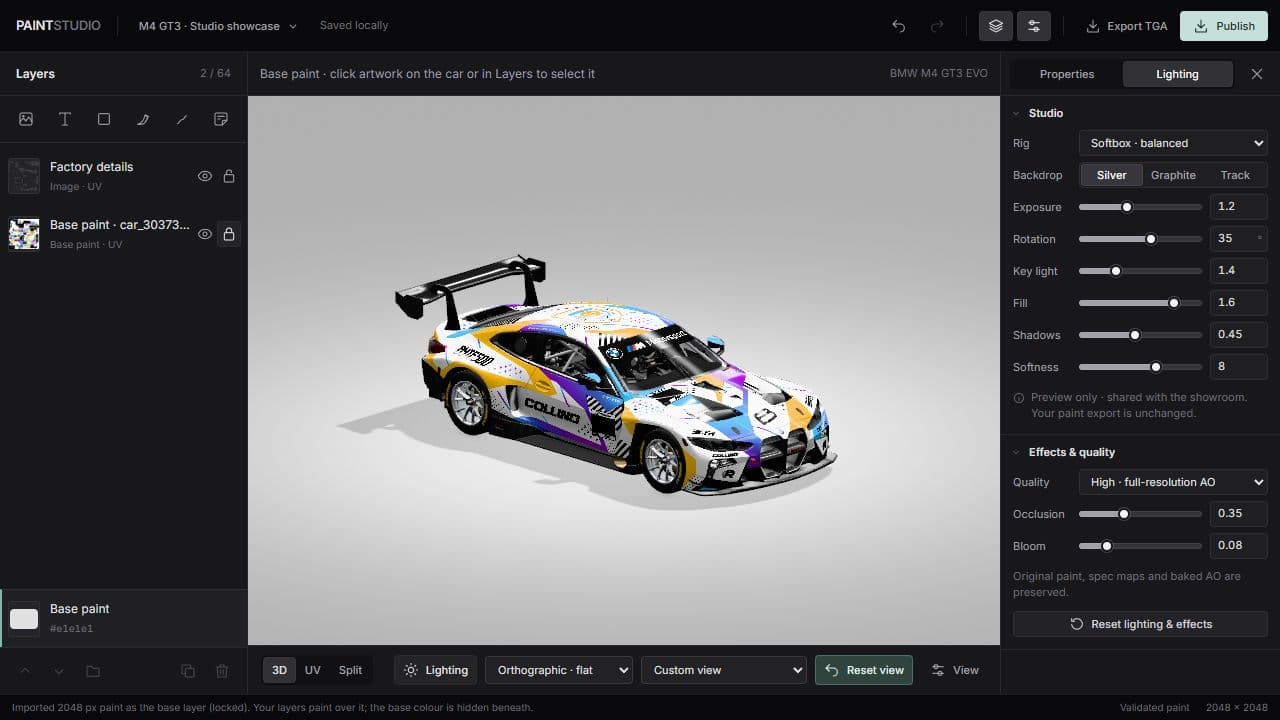Move selected layer down

click(59, 671)
